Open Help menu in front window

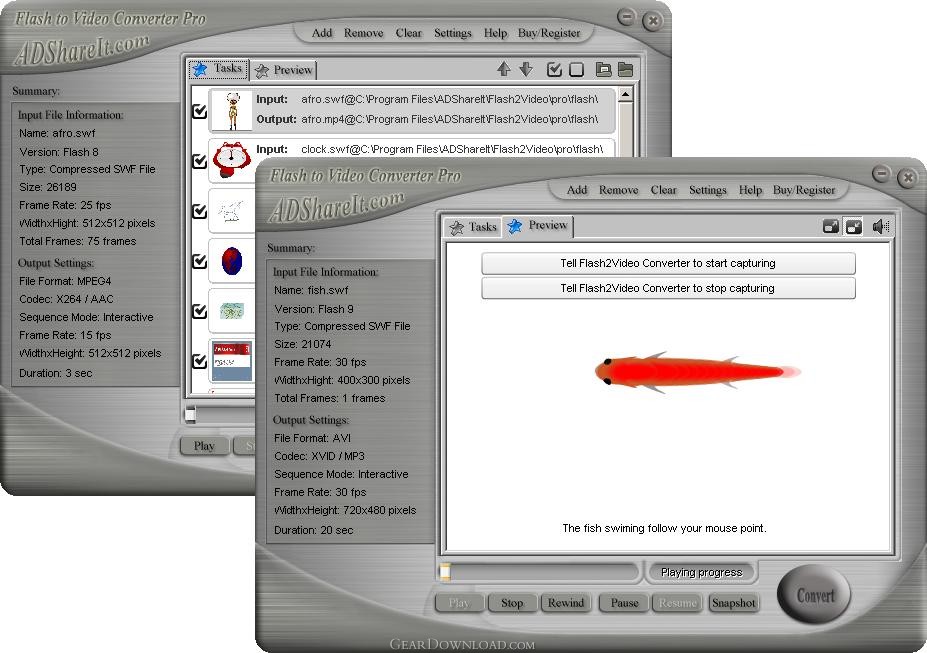750,190
